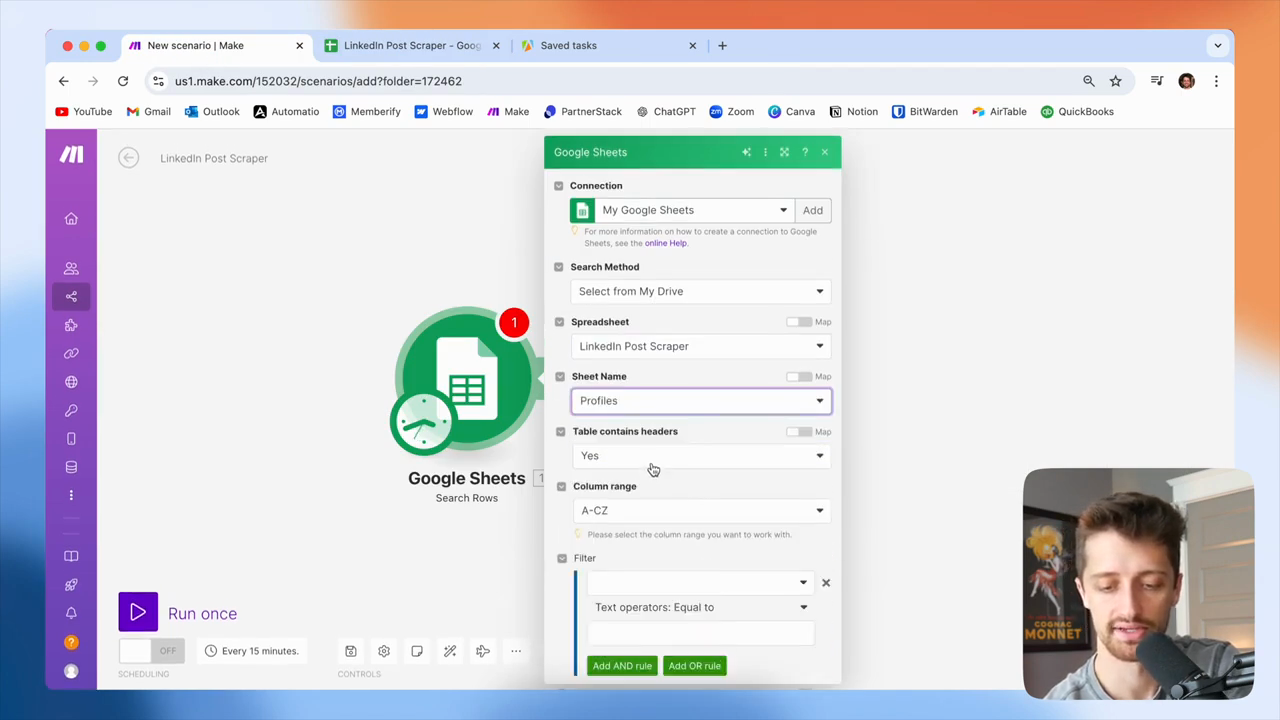Image resolution: width=1280 pixels, height=720 pixels.
Task: Open the YouTube bookmark
Action: click(x=84, y=112)
